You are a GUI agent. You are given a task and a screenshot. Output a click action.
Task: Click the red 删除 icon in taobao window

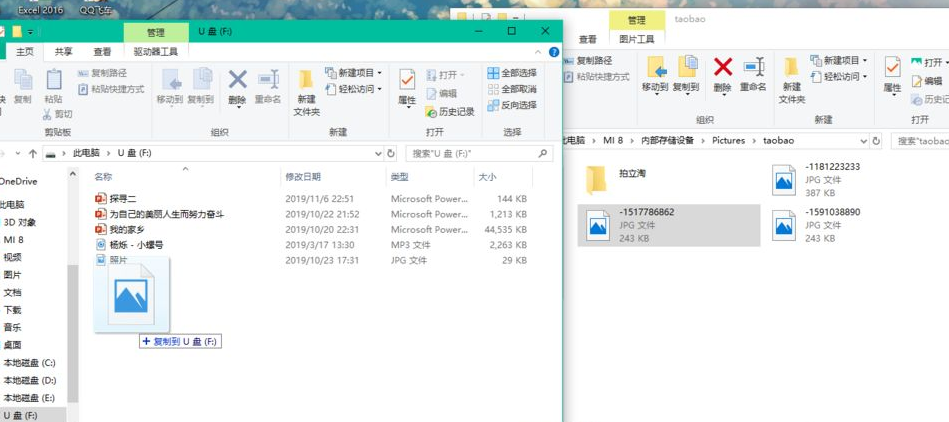pos(722,68)
